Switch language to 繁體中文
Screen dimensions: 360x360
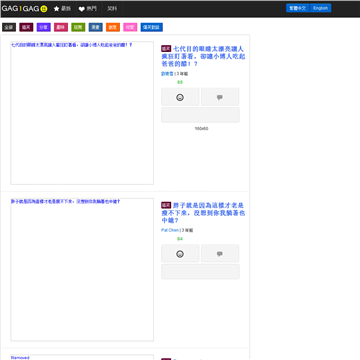pyautogui.click(x=298, y=8)
